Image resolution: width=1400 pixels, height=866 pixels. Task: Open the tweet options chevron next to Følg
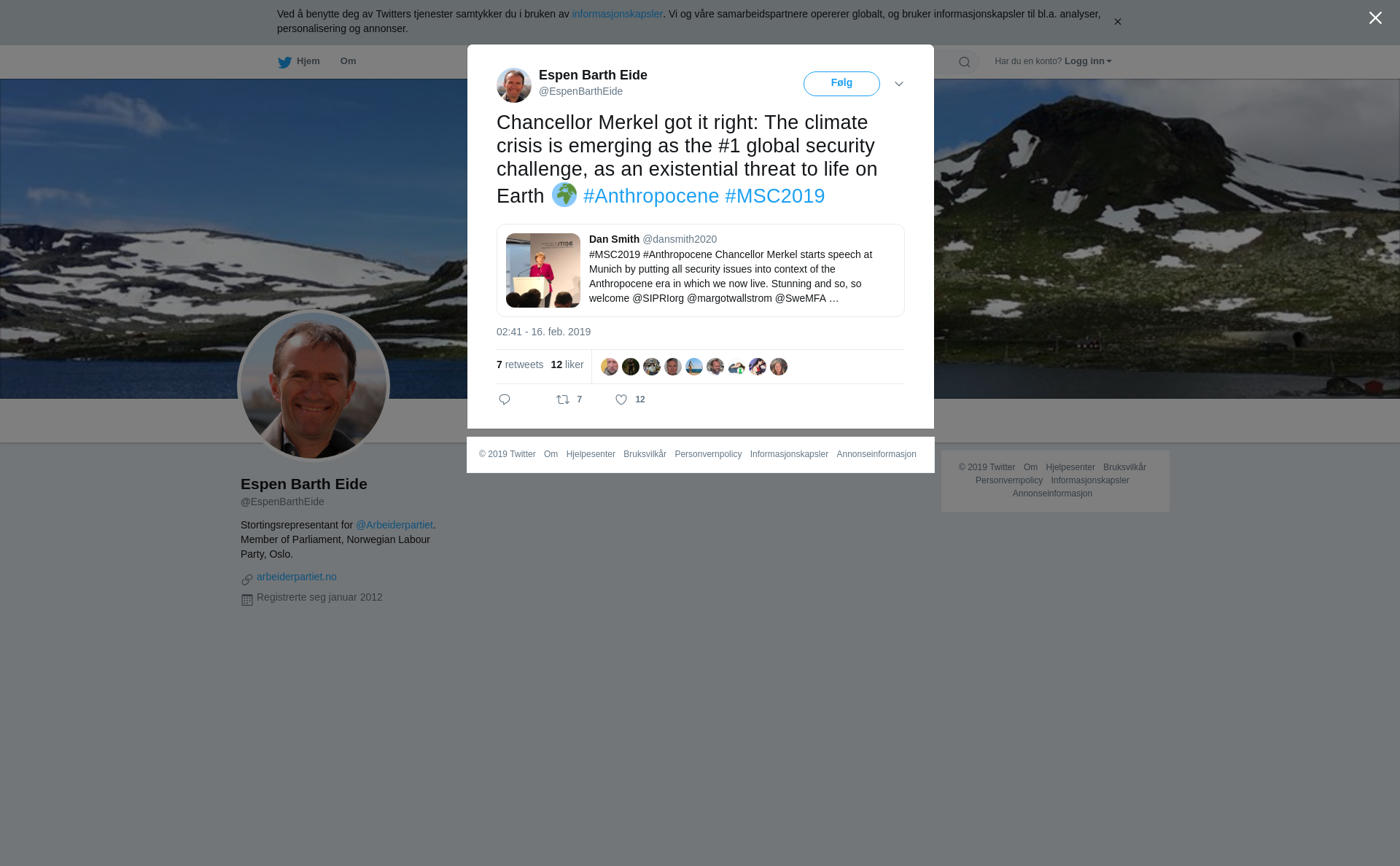[x=899, y=84]
